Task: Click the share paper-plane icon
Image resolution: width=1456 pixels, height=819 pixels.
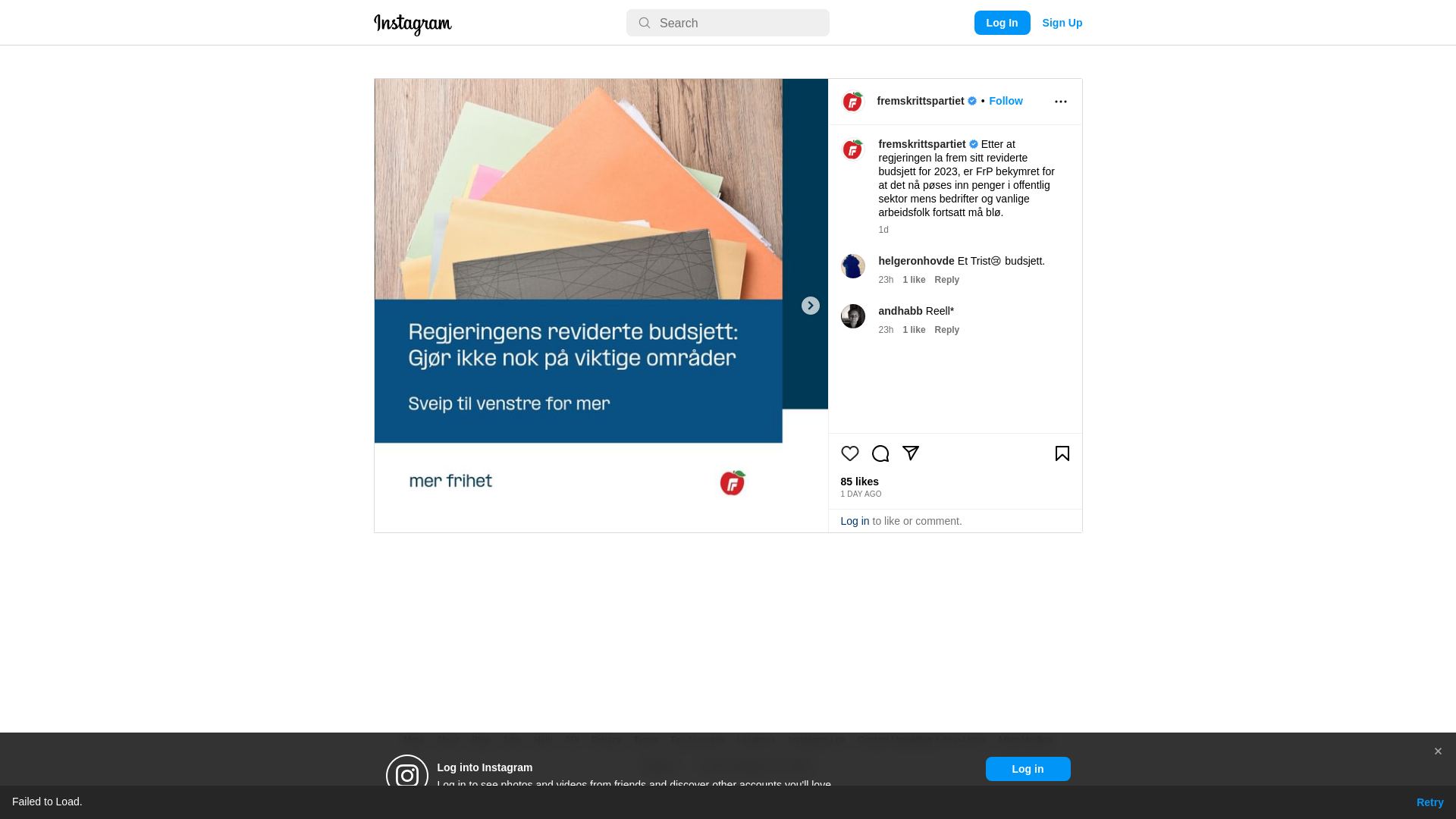Action: 911,453
